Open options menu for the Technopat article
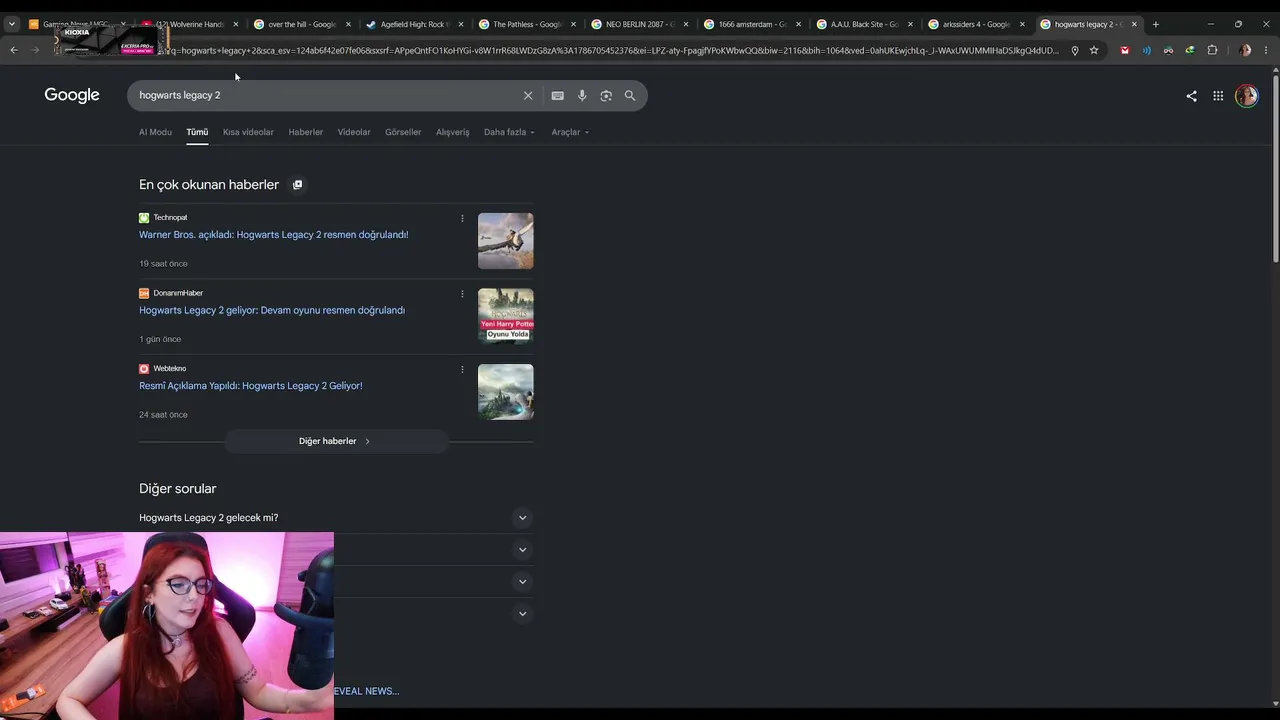Image resolution: width=1280 pixels, height=720 pixels. pyautogui.click(x=462, y=218)
